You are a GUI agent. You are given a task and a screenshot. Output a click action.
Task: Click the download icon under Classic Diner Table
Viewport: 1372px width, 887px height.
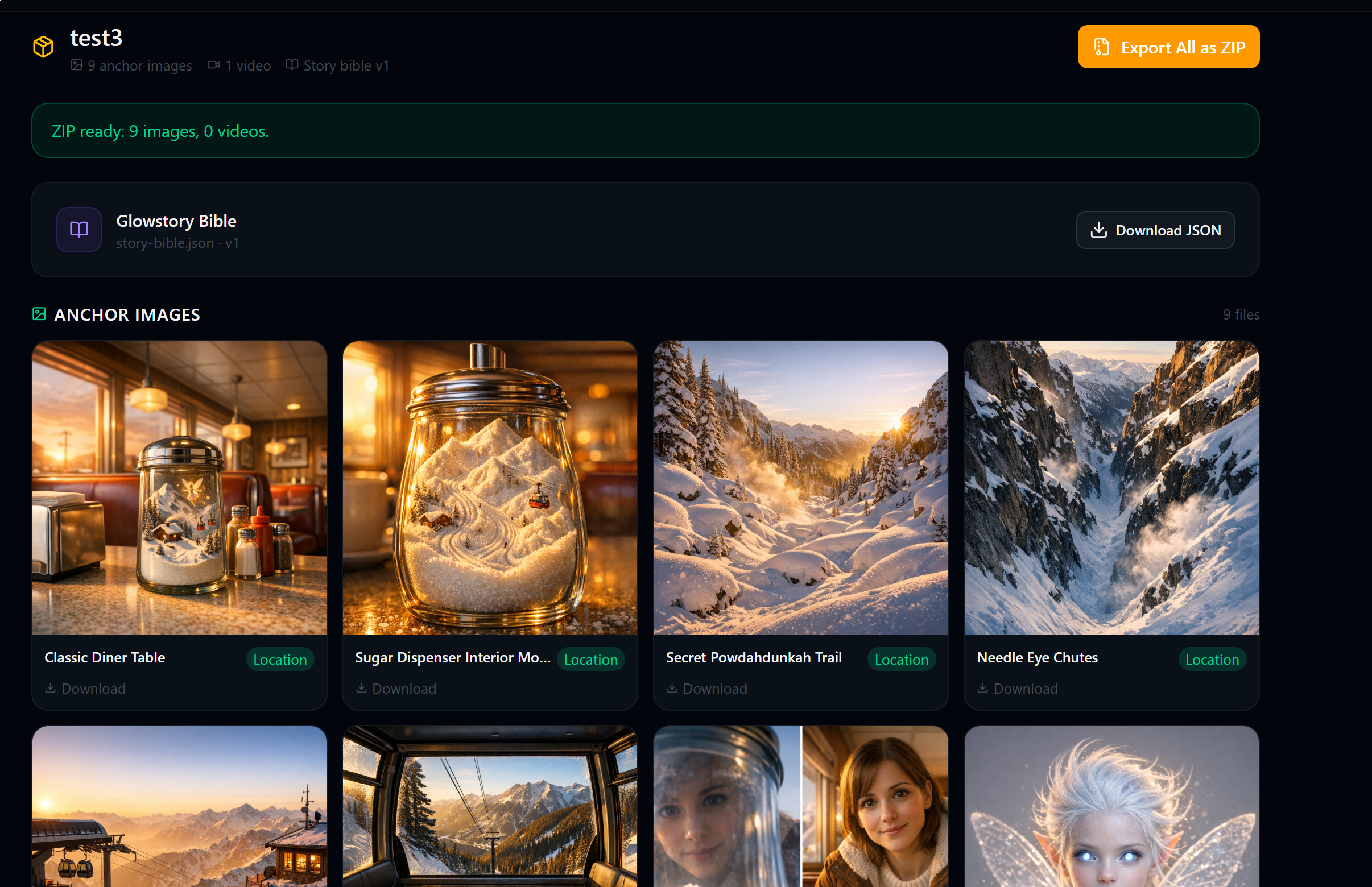click(x=51, y=689)
